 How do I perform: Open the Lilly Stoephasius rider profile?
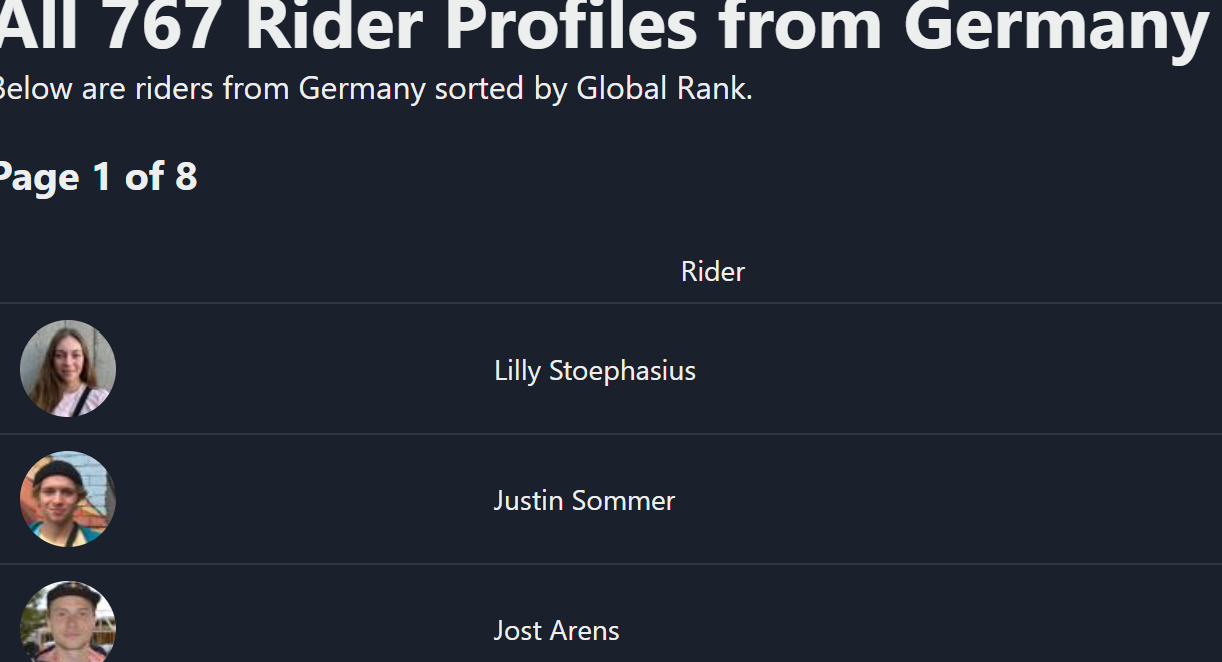point(594,371)
